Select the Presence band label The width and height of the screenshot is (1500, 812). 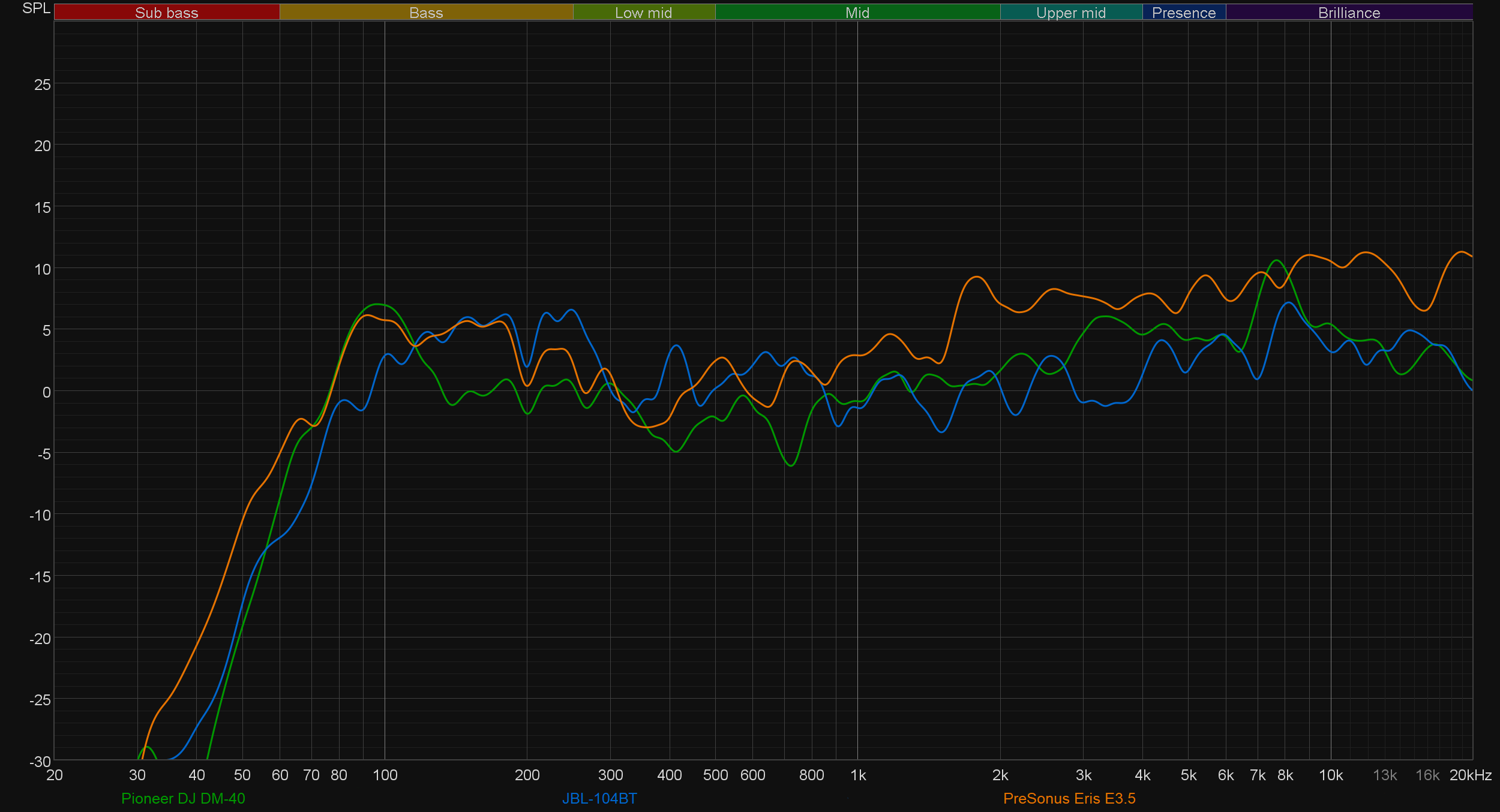(x=1183, y=13)
